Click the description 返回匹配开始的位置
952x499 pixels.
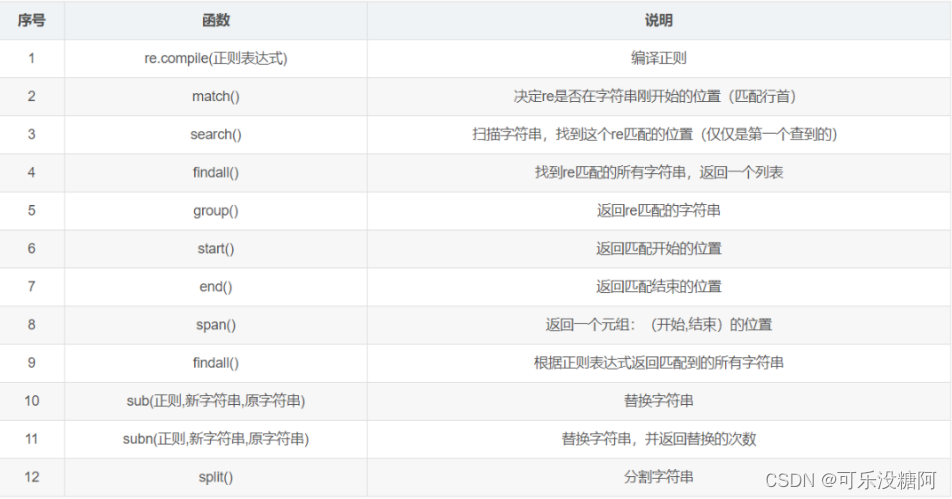coord(658,248)
